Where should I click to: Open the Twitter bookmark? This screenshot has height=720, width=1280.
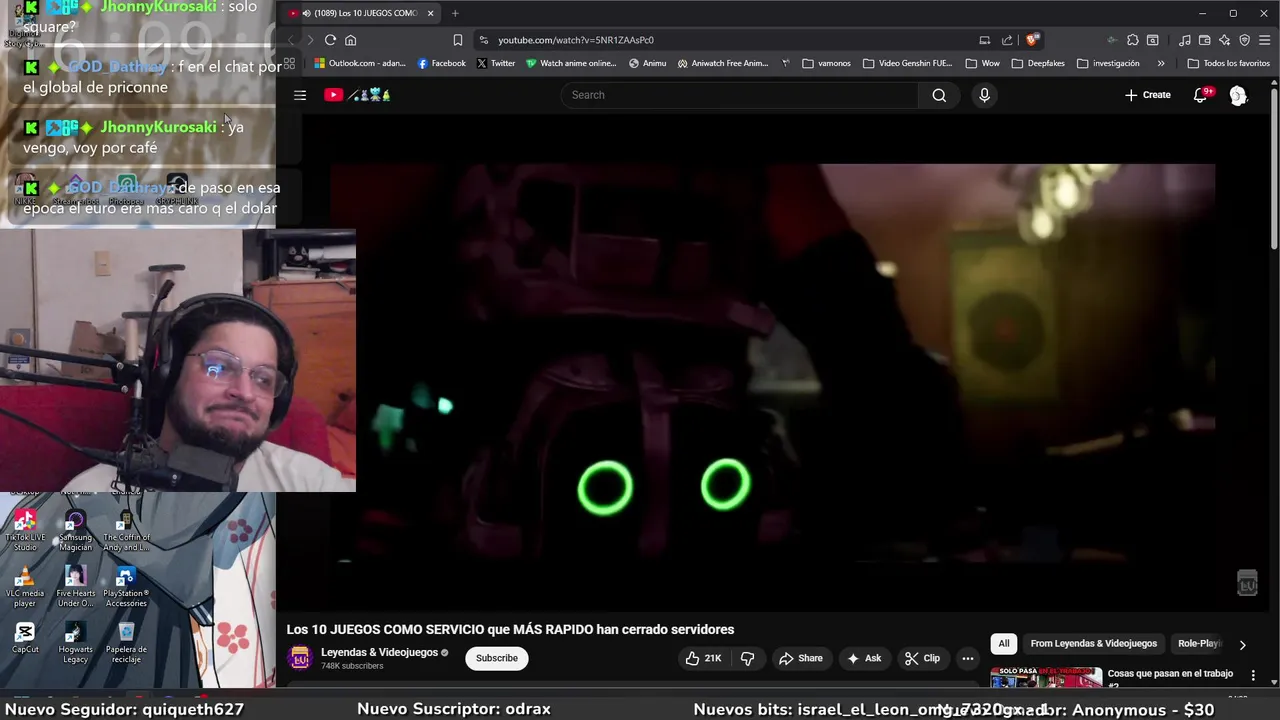(496, 63)
